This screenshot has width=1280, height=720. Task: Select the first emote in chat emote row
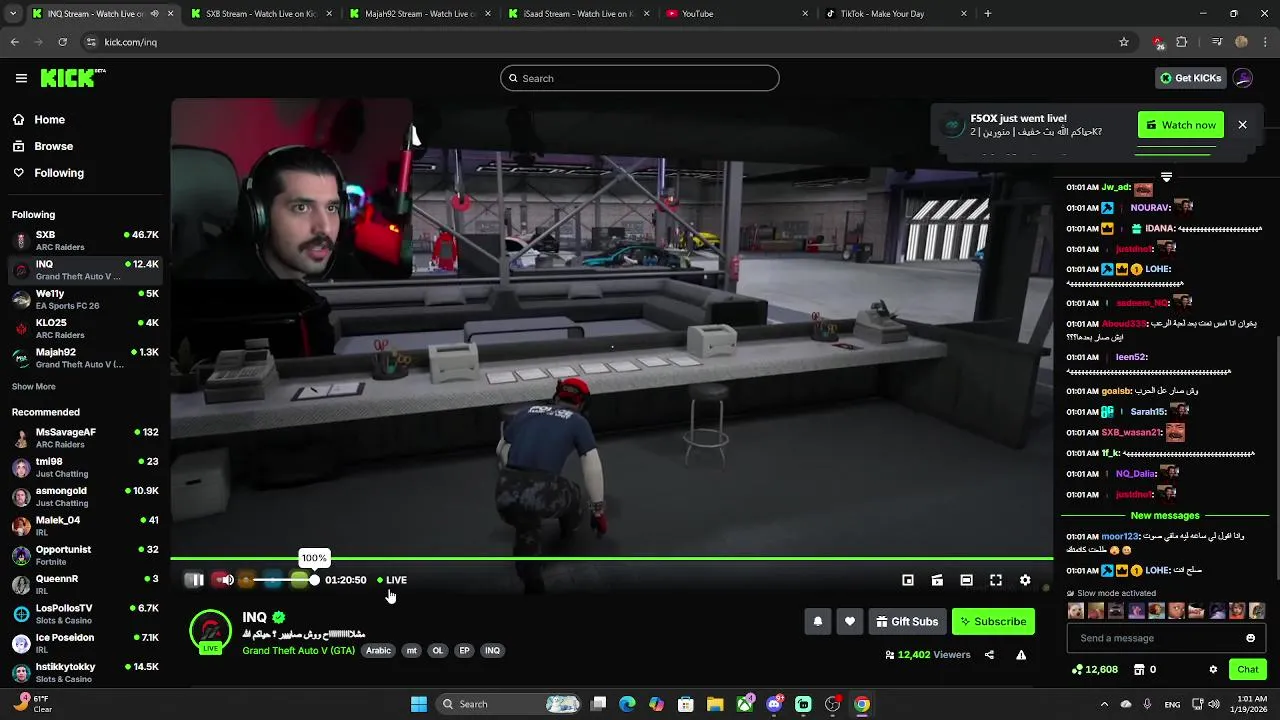tap(1076, 611)
